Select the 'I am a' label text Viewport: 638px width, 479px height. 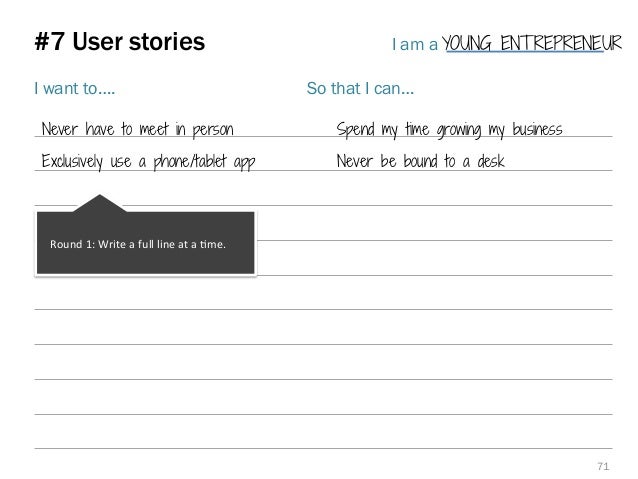pyautogui.click(x=414, y=44)
